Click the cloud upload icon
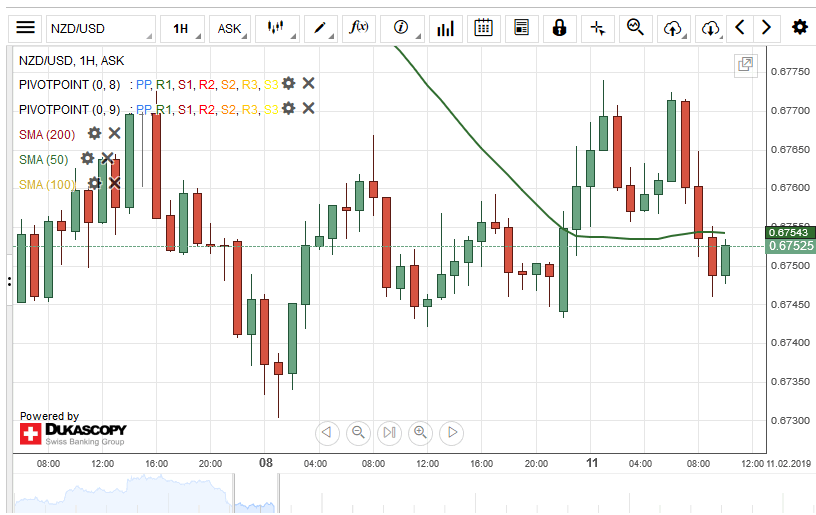Image resolution: width=816 pixels, height=515 pixels. pyautogui.click(x=672, y=28)
